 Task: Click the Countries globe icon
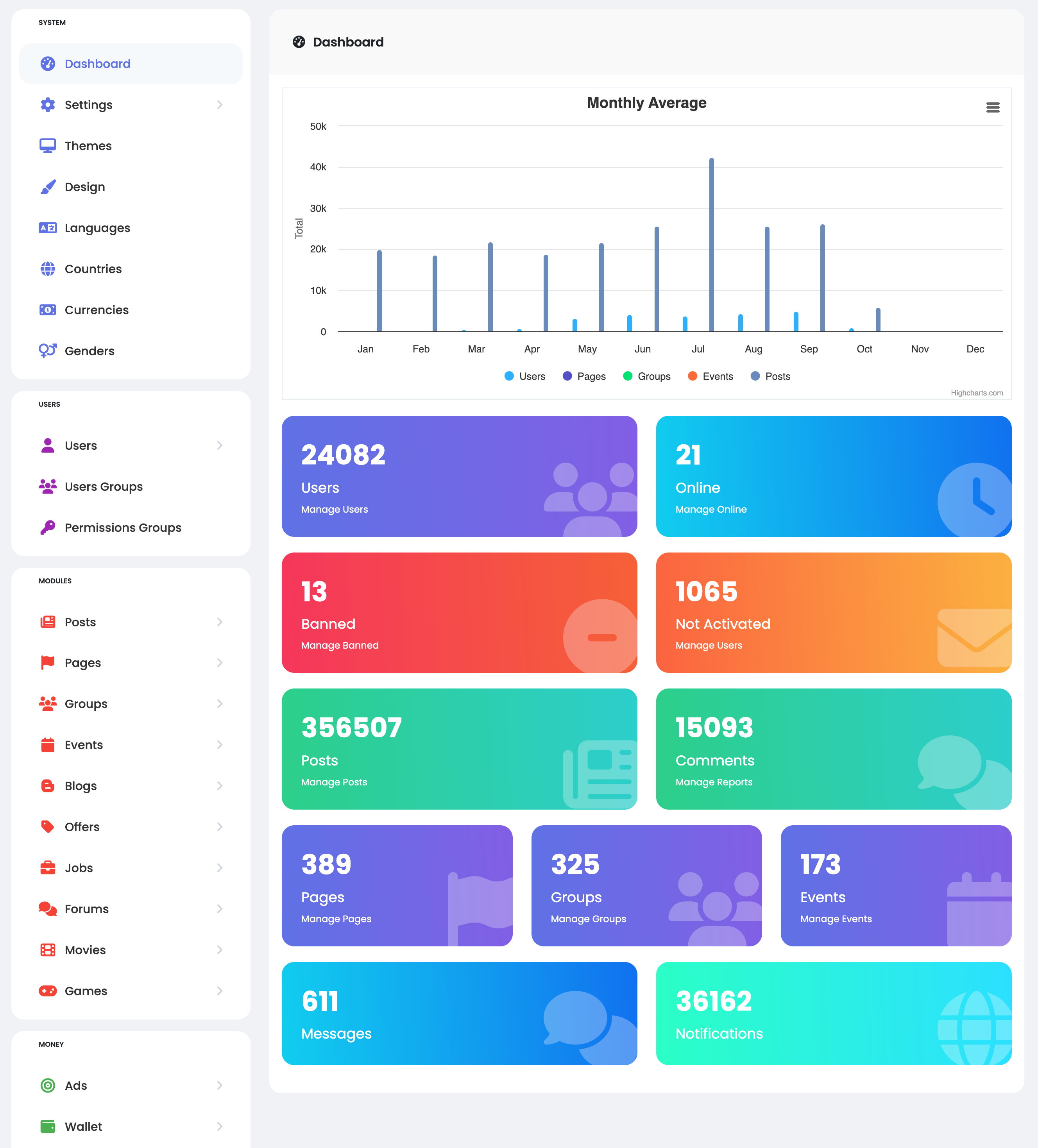pos(48,269)
